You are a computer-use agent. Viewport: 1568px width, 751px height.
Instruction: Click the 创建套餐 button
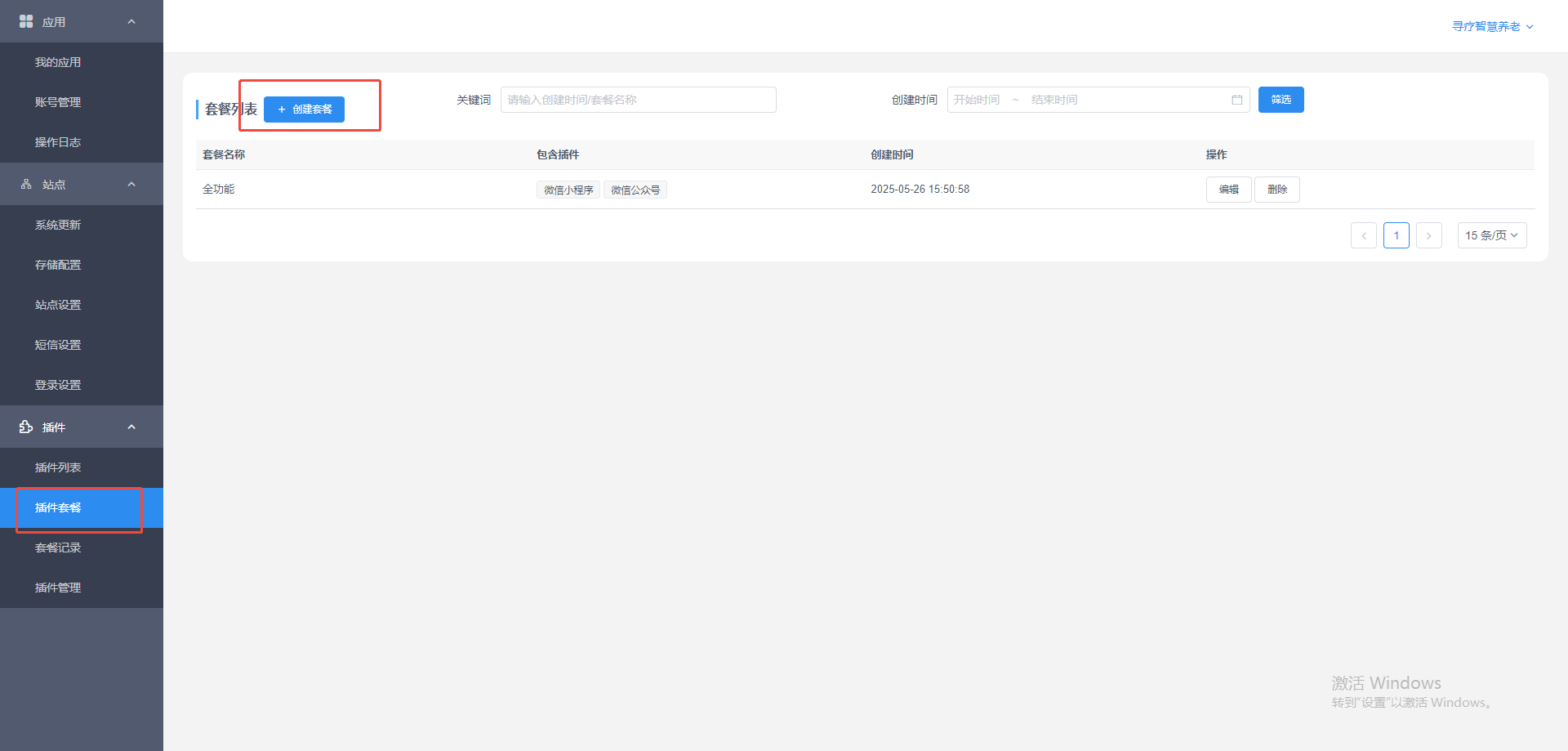point(304,110)
